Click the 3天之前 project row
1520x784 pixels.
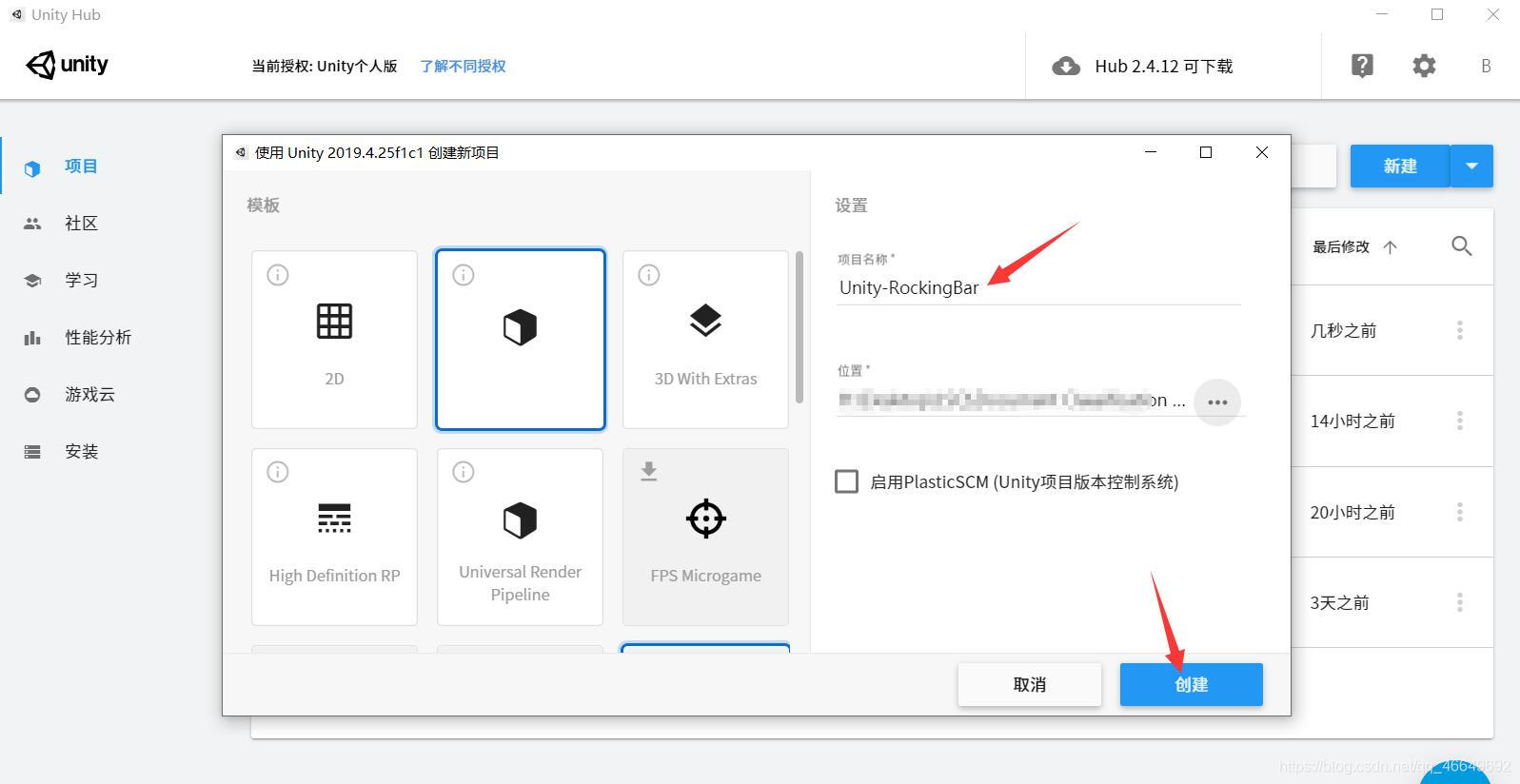(x=1392, y=602)
